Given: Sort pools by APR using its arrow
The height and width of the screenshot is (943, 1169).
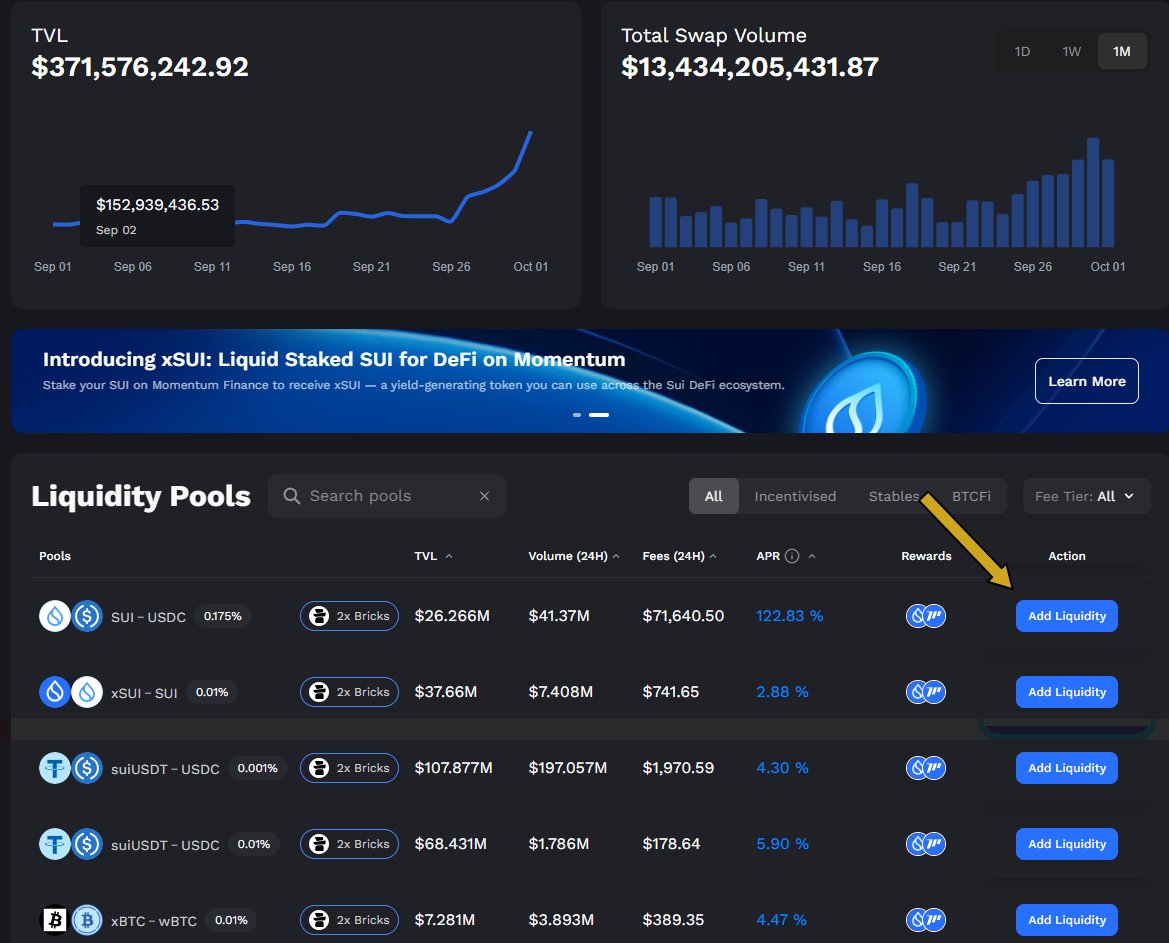Looking at the screenshot, I should [812, 556].
